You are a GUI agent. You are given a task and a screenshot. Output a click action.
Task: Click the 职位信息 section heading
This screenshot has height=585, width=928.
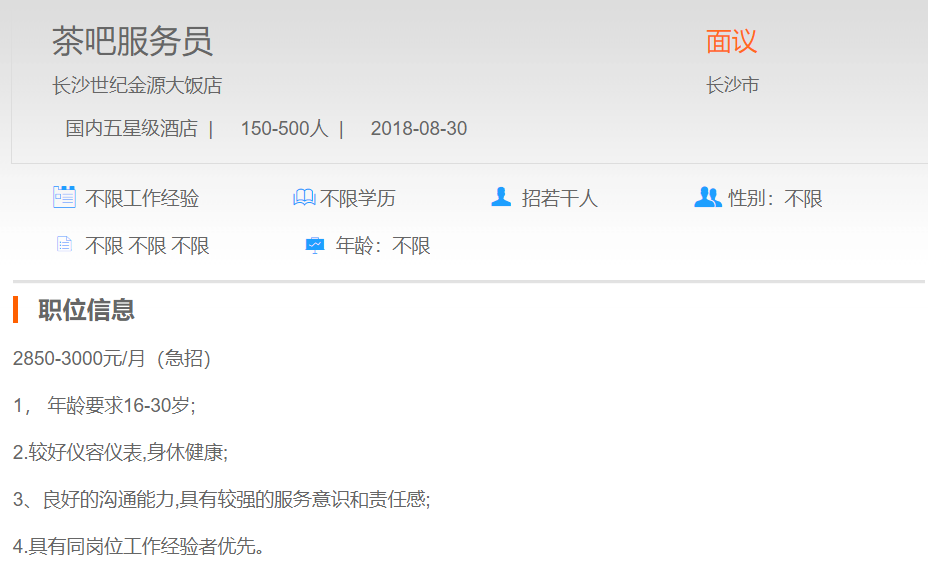click(86, 310)
